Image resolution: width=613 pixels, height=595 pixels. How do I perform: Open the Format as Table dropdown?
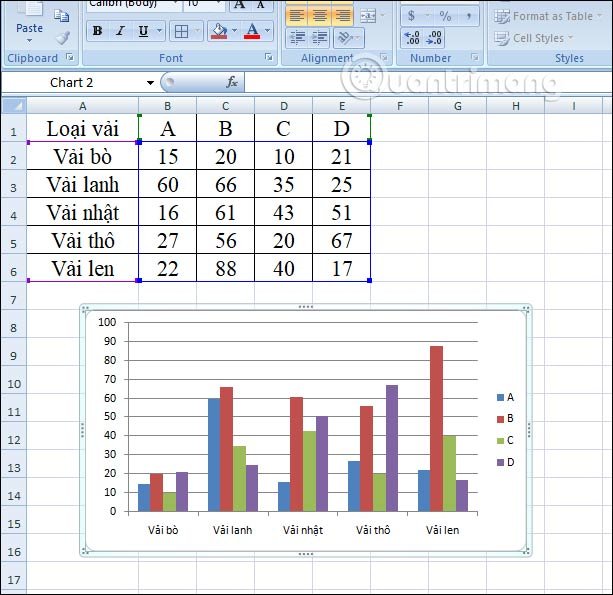tap(554, 16)
